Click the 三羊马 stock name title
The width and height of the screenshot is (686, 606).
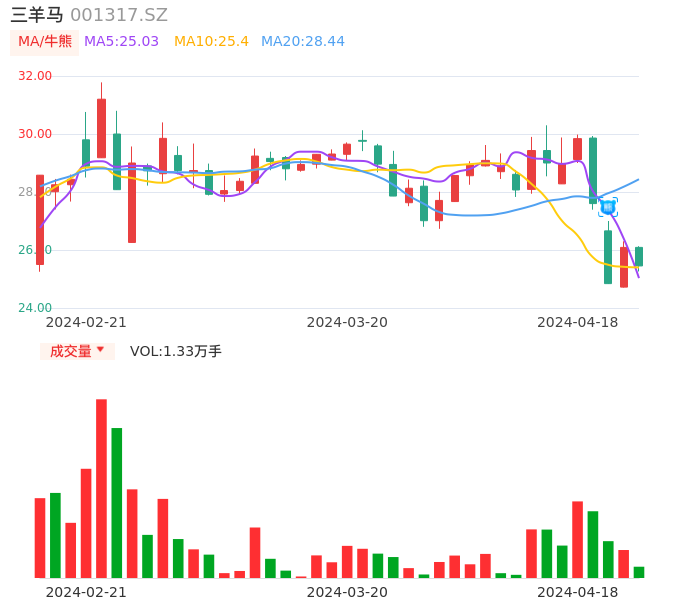[x=37, y=15]
